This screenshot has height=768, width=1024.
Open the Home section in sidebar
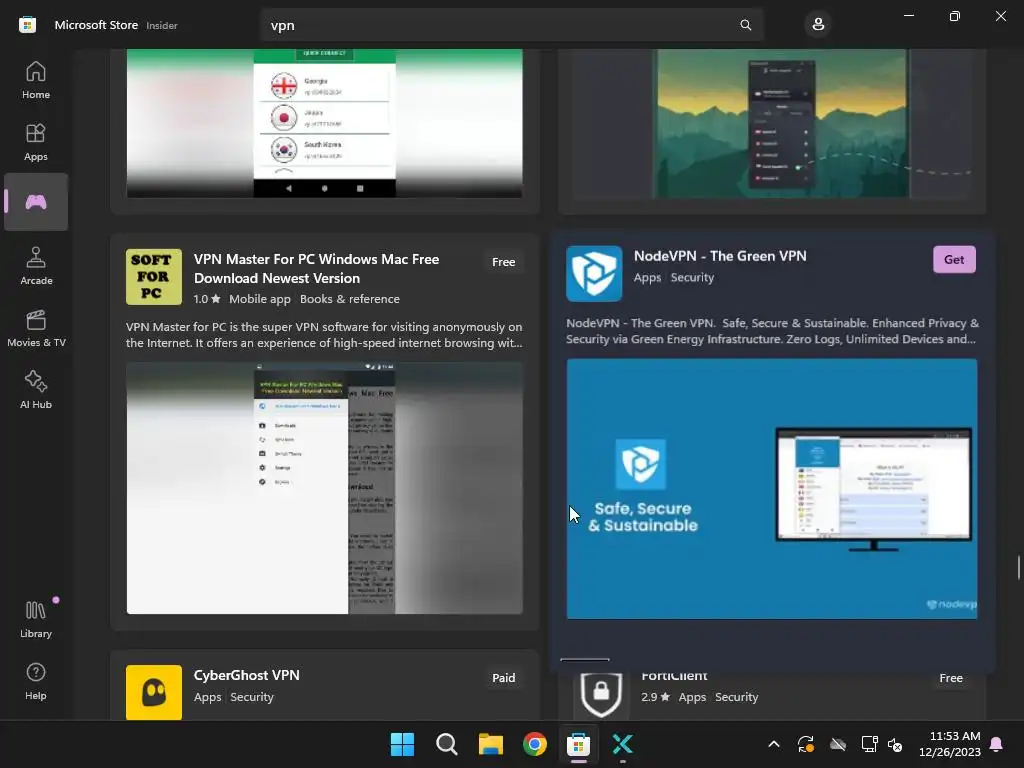pyautogui.click(x=36, y=80)
